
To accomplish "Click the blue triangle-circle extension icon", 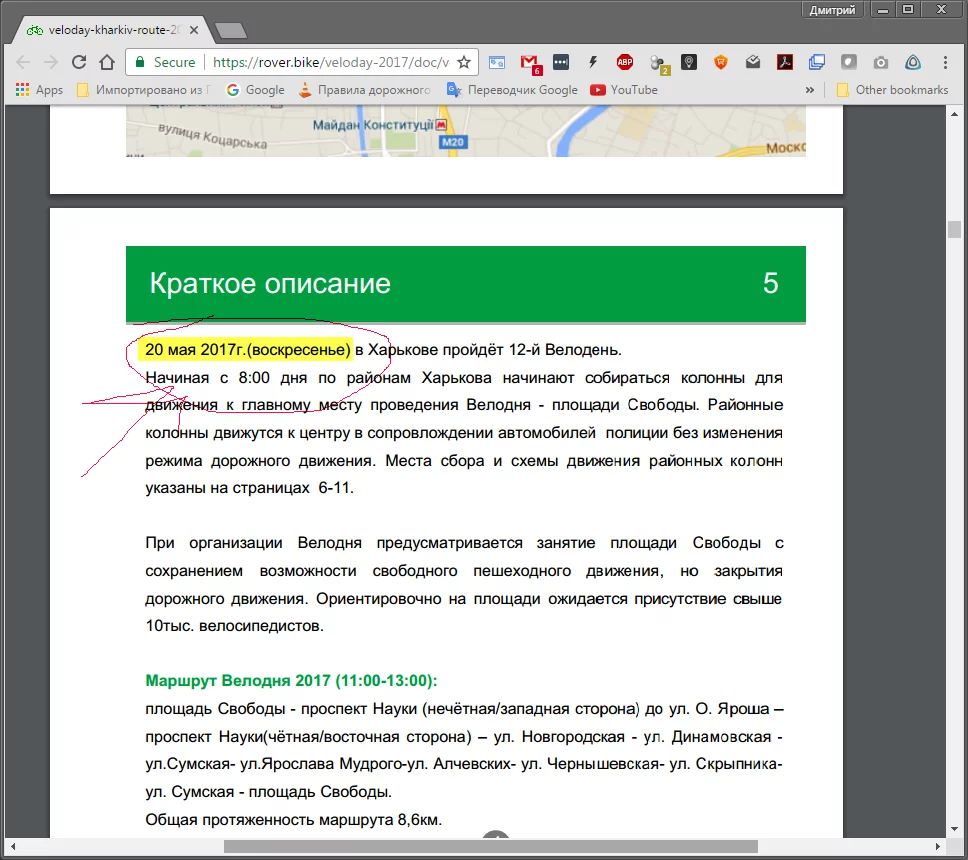I will coord(913,62).
